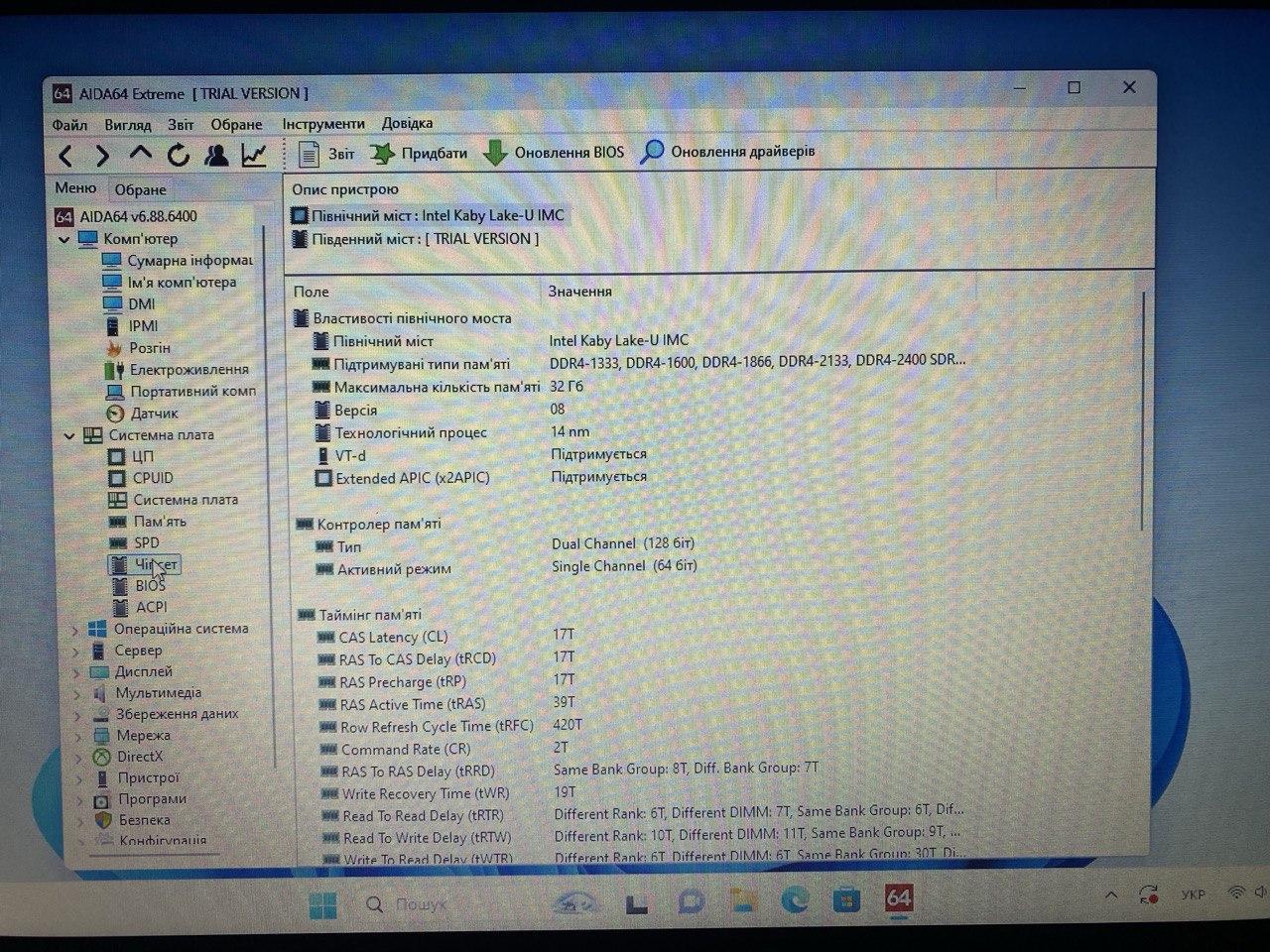This screenshot has width=1270, height=952.
Task: Select the Північний міст: Intel Kaby Lake-U IMC device
Action: 428,215
